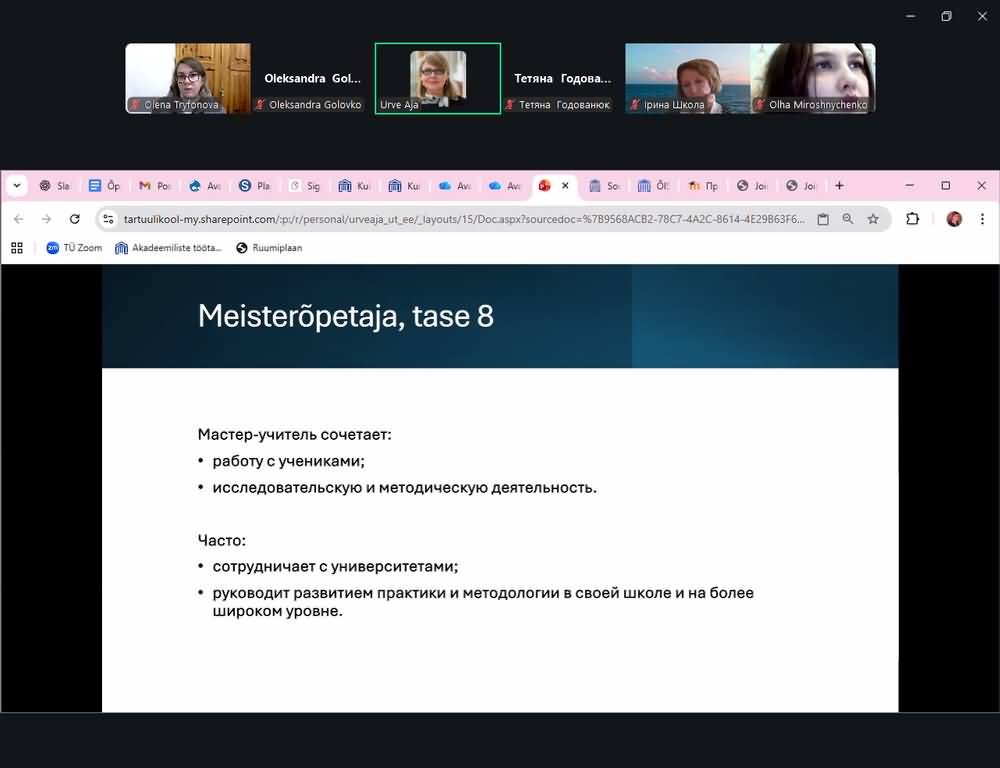Open the browser zoom magnifier icon
Image resolution: width=1000 pixels, height=768 pixels.
[x=848, y=219]
